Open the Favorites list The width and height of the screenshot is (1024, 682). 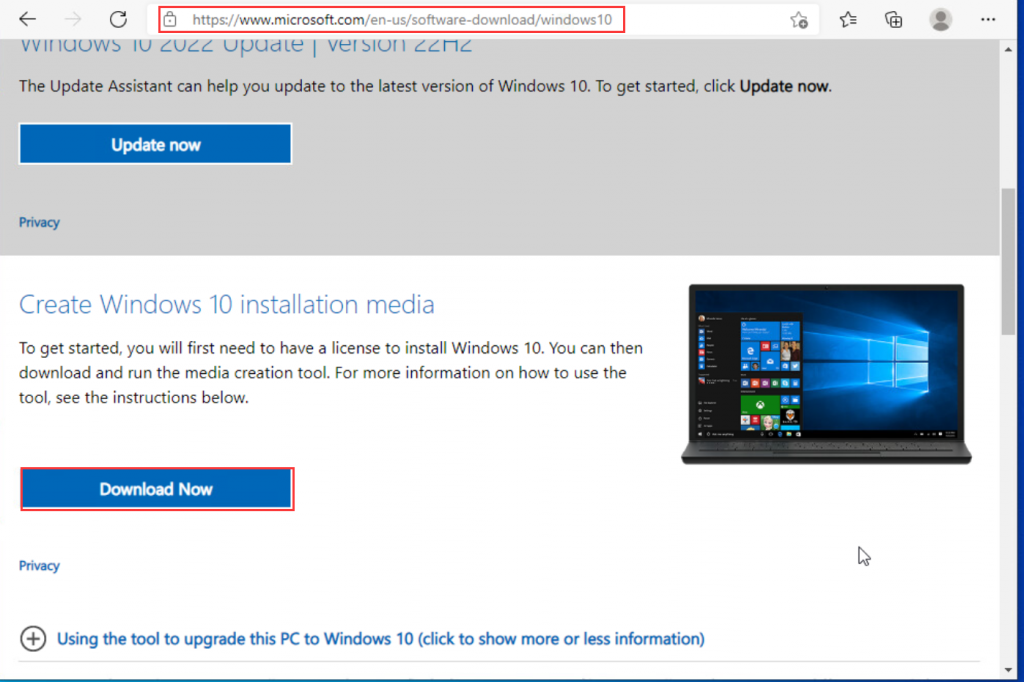[848, 20]
